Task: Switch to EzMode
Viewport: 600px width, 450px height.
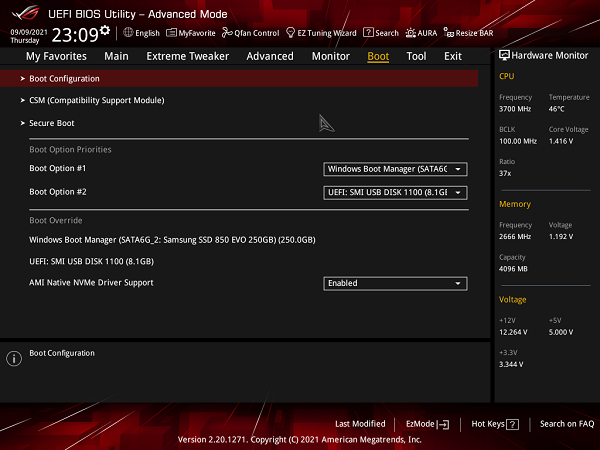Action: (x=427, y=424)
